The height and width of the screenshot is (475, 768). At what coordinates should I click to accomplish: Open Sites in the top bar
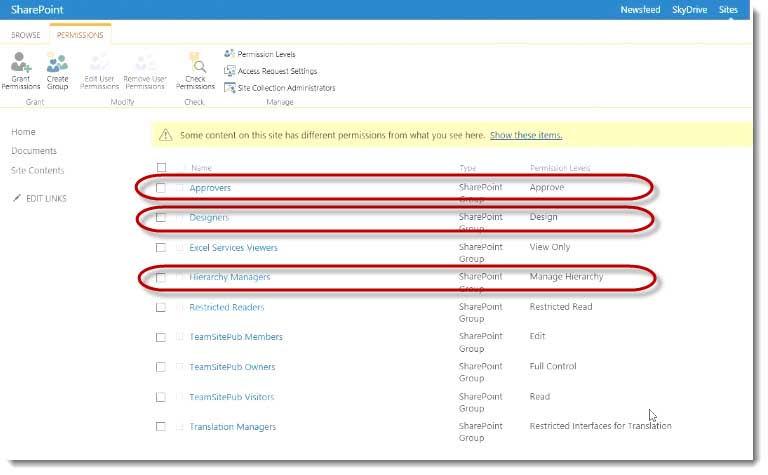(728, 10)
